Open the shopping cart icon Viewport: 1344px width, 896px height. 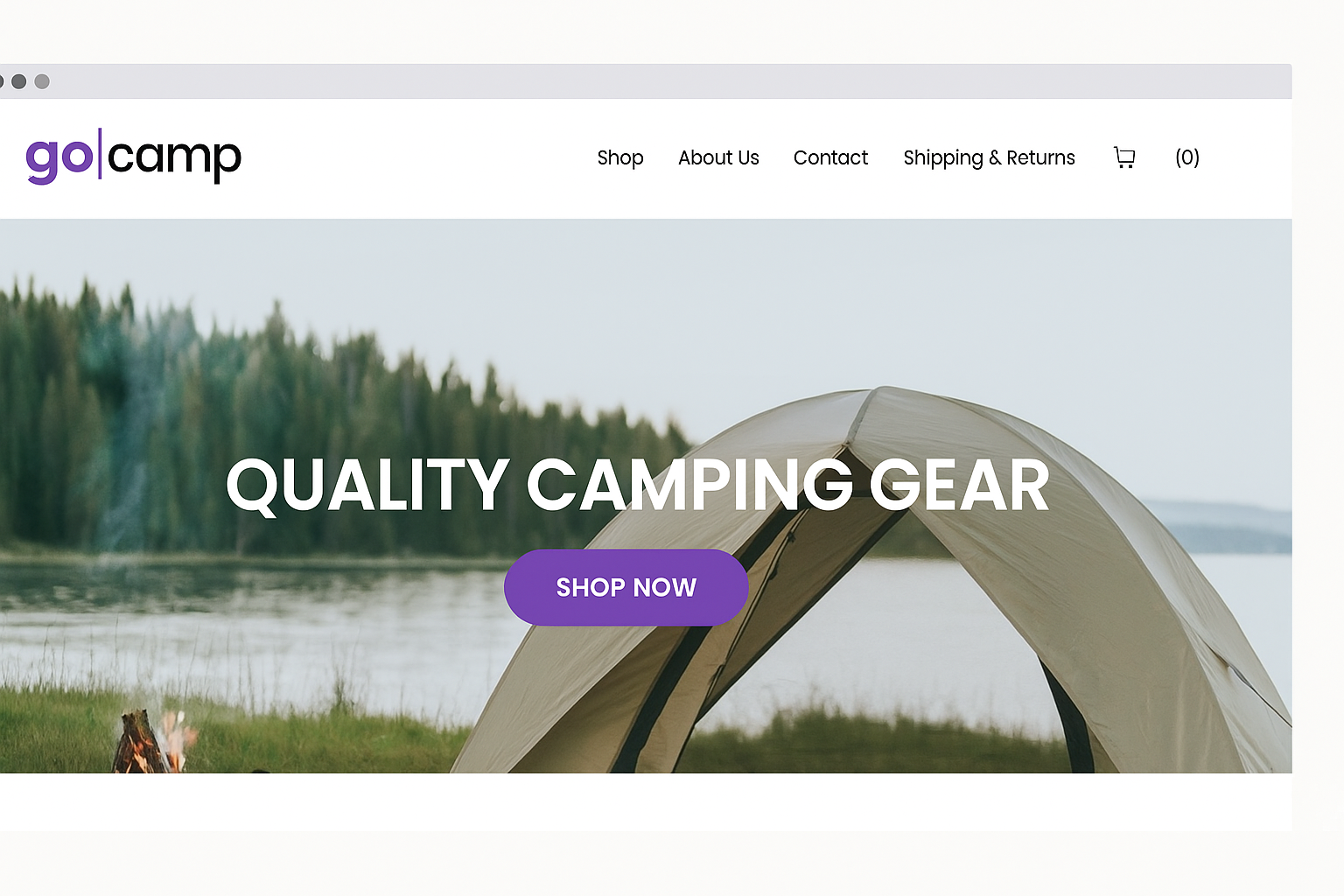pos(1124,157)
